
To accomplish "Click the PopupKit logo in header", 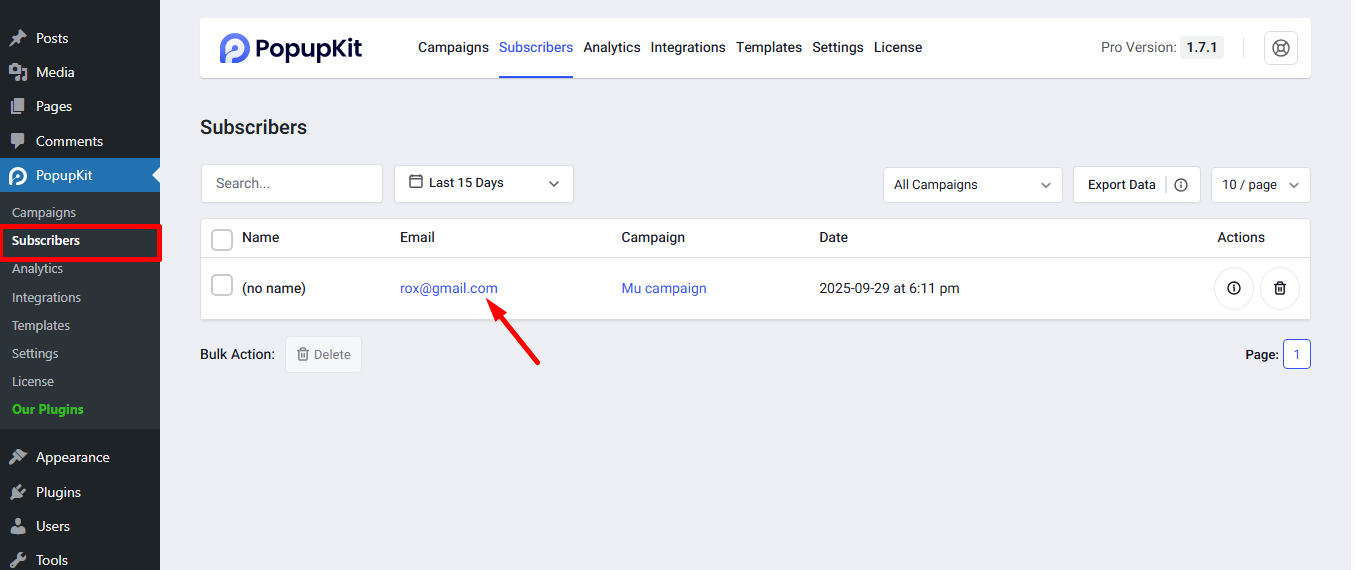I will (291, 48).
